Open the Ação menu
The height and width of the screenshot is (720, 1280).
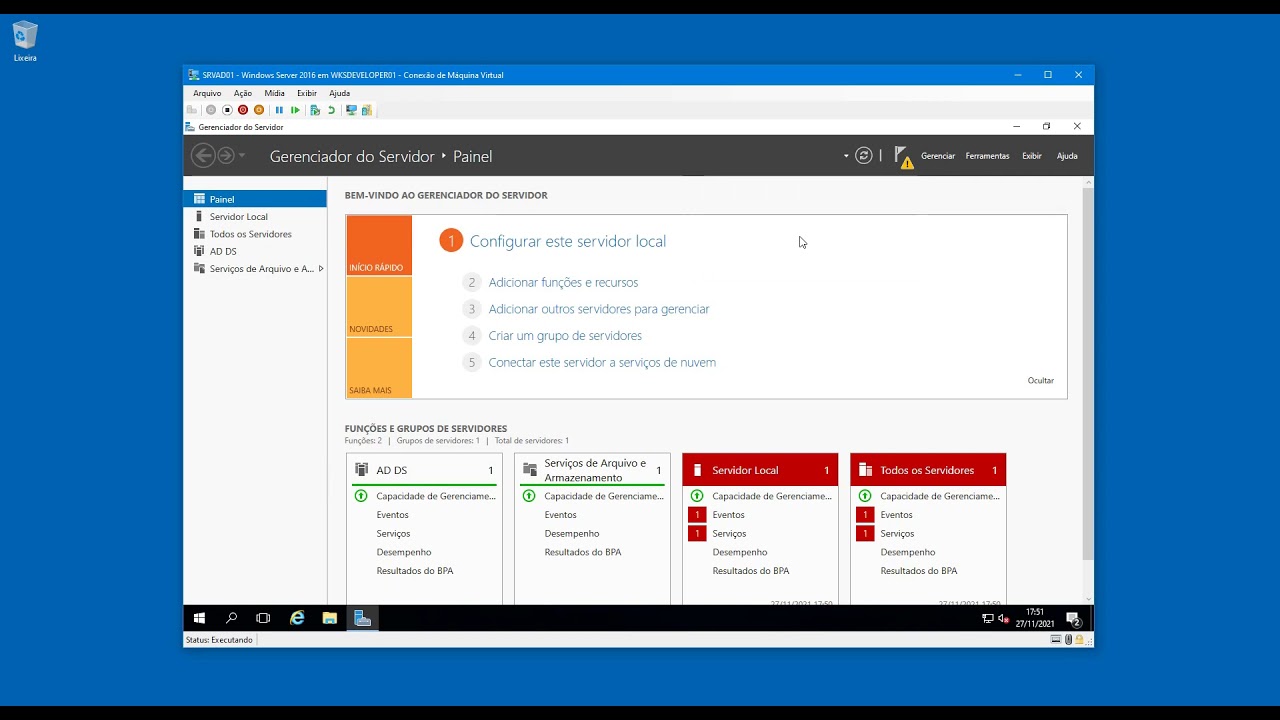point(243,93)
